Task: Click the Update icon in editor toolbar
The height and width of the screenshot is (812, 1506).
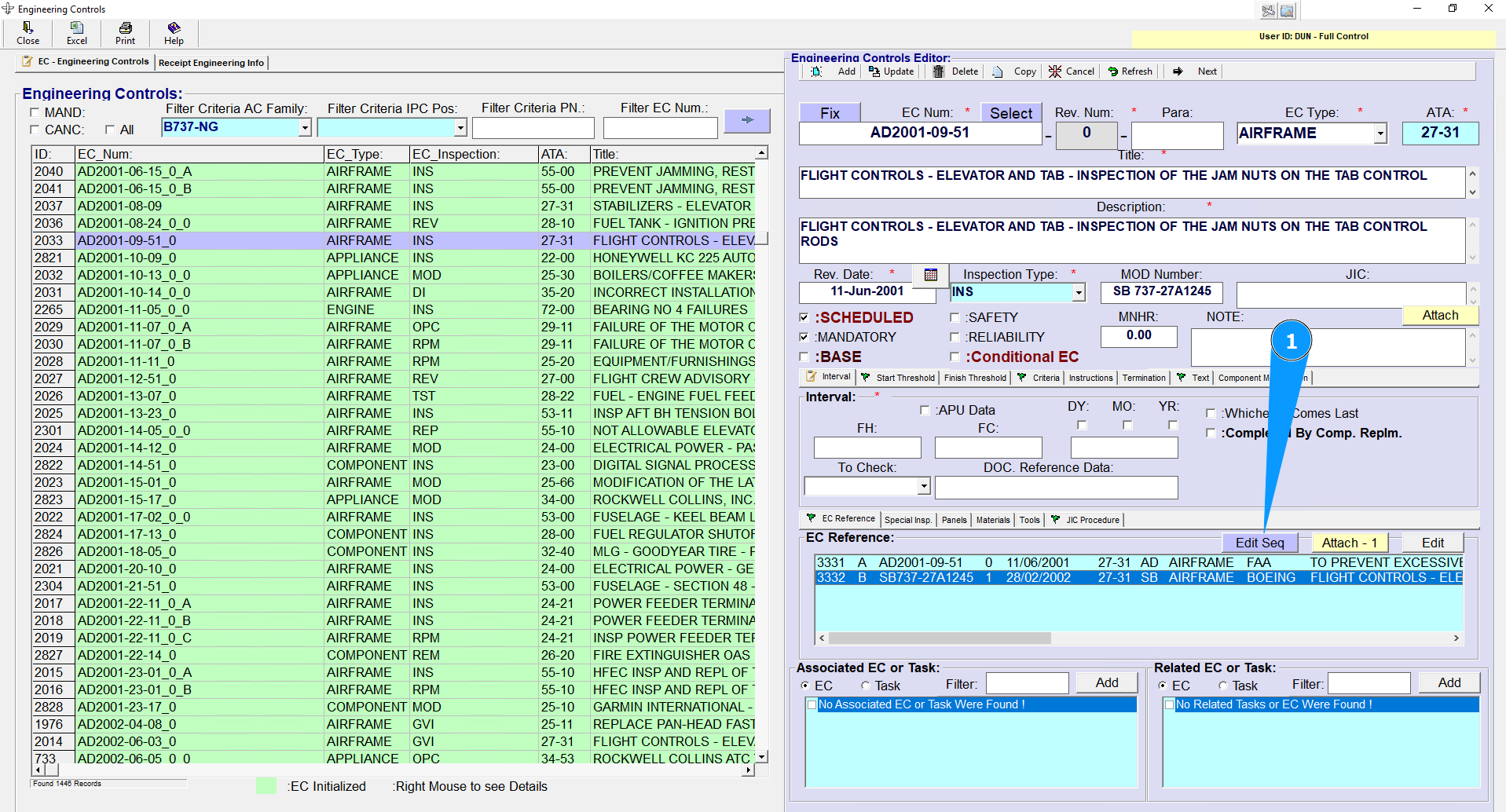Action: point(874,71)
